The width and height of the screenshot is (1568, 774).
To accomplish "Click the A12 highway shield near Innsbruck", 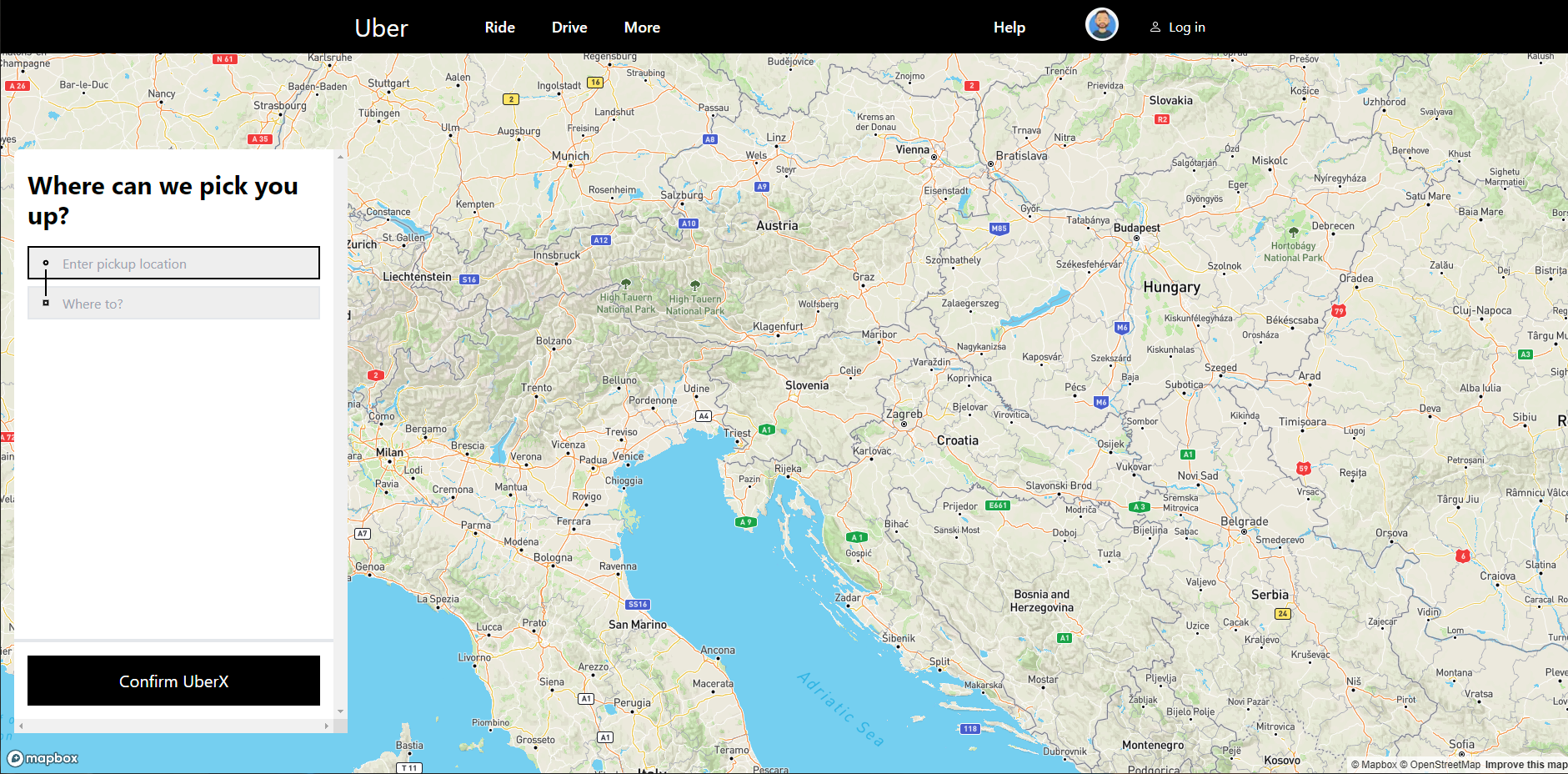I will 601,240.
